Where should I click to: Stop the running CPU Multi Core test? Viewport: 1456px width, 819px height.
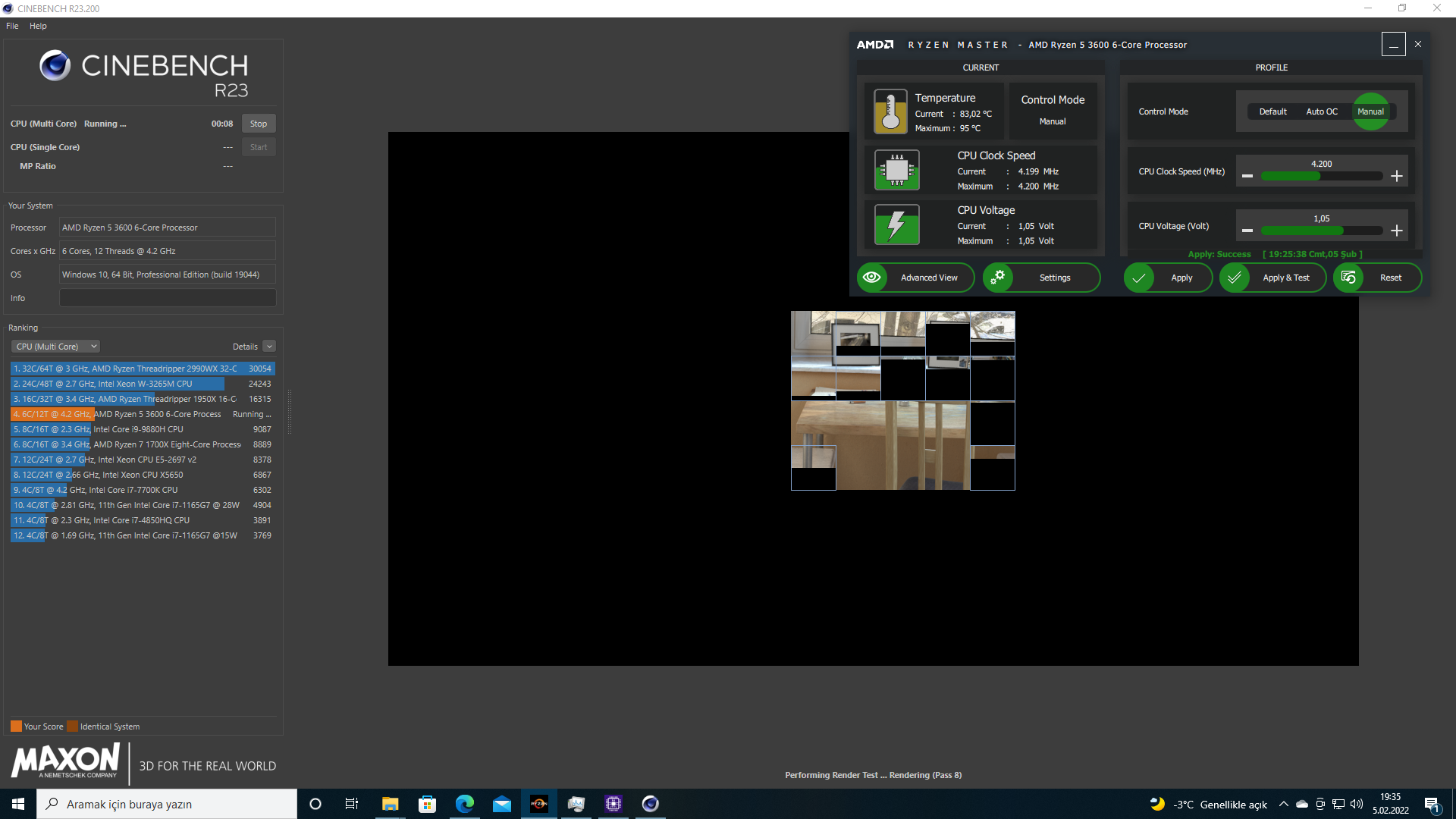click(259, 124)
